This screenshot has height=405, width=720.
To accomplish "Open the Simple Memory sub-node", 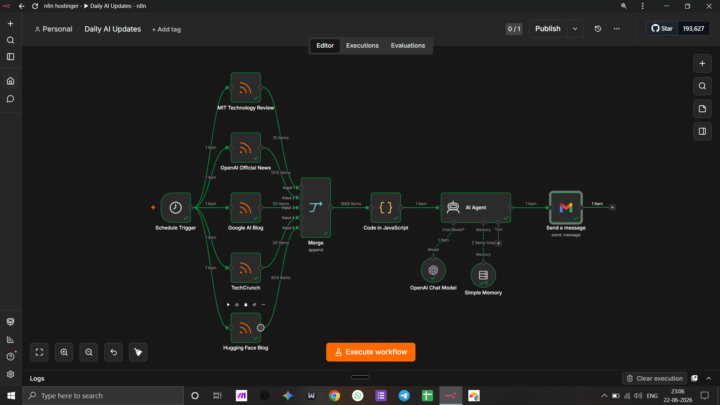I will [483, 275].
